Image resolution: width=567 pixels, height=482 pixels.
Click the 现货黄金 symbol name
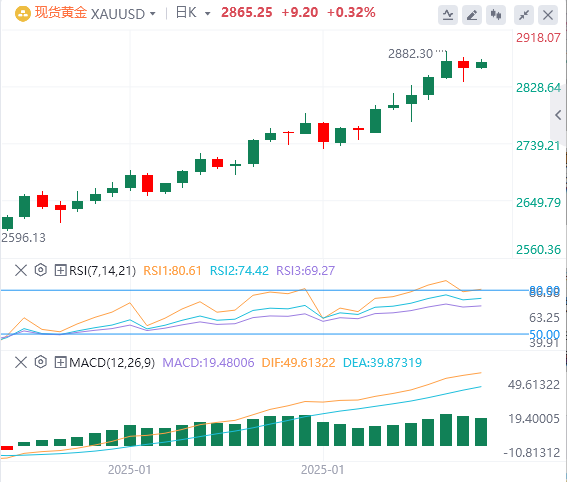click(61, 13)
